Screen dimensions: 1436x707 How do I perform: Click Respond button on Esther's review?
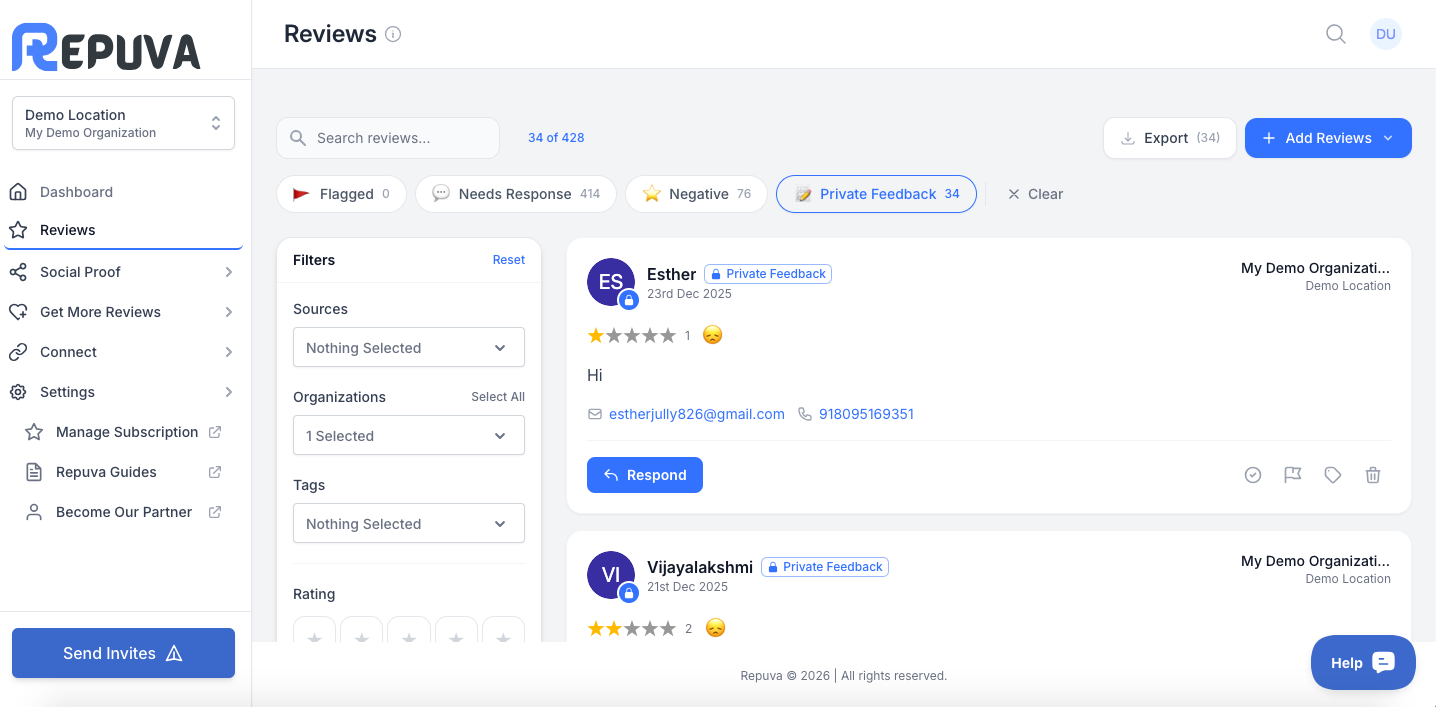click(645, 475)
